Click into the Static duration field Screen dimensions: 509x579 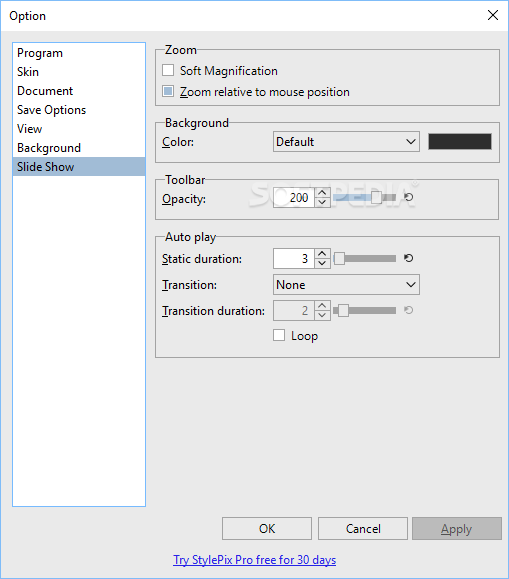(x=294, y=258)
